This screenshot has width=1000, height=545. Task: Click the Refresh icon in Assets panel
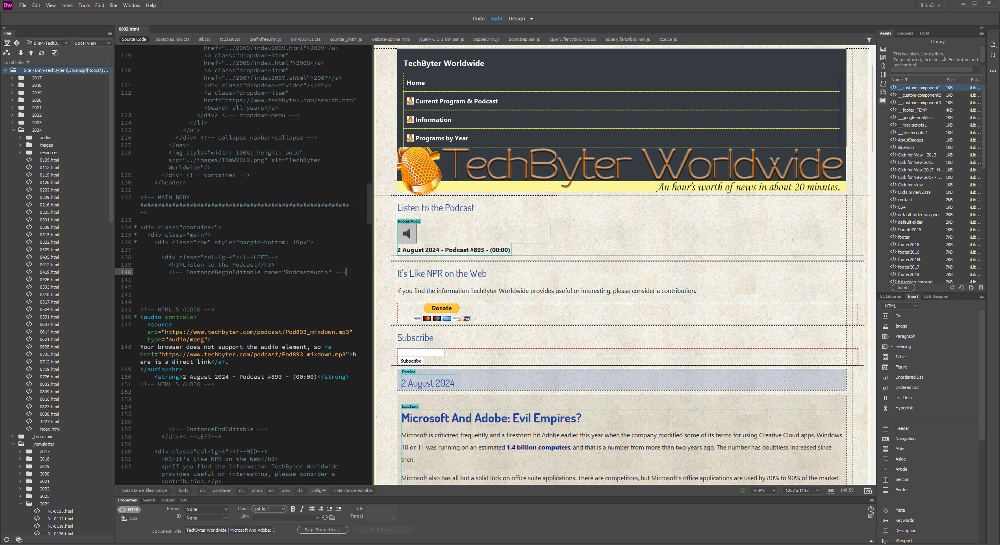[952, 287]
